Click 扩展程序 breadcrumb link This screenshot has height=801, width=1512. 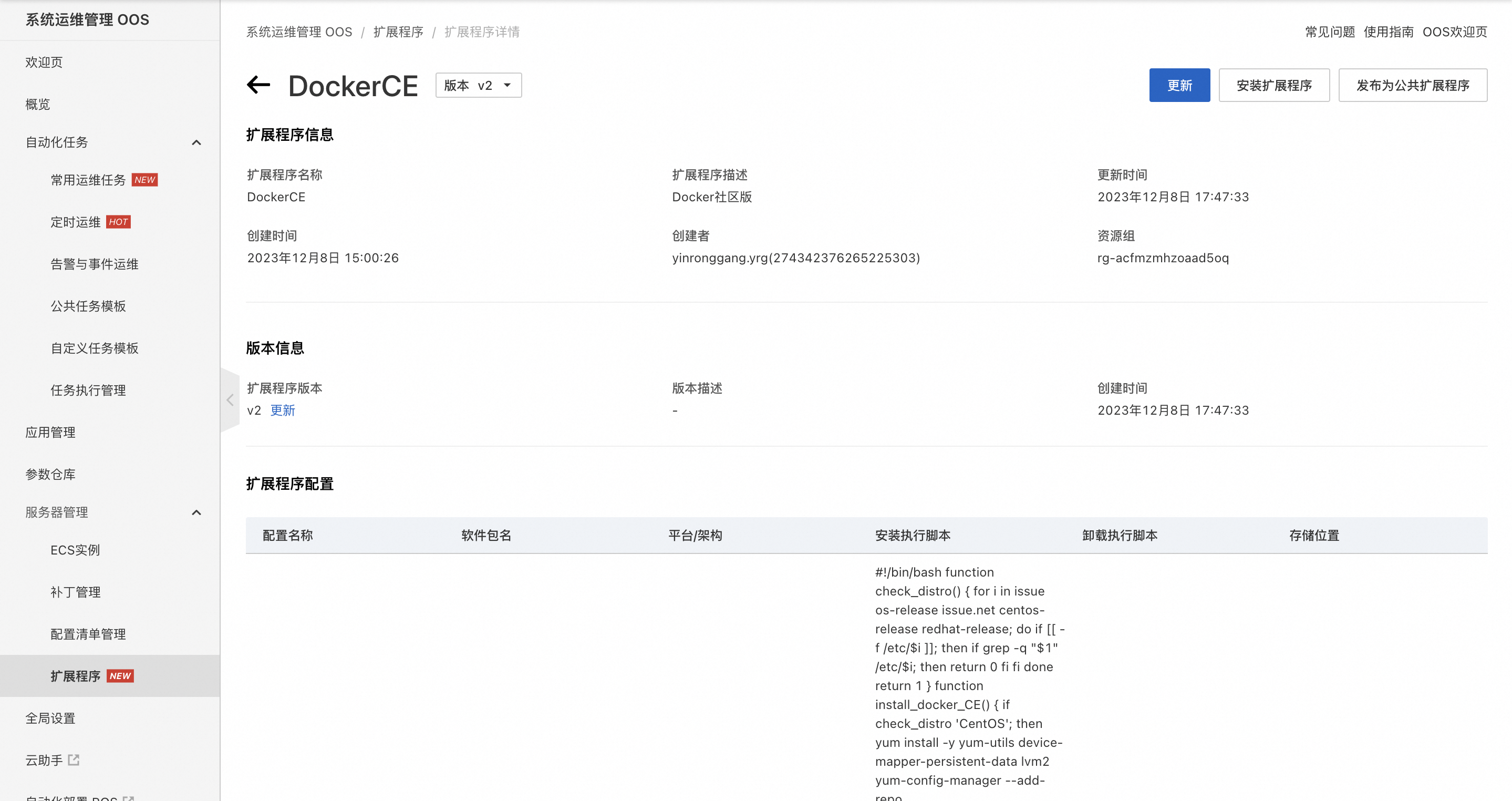point(398,32)
